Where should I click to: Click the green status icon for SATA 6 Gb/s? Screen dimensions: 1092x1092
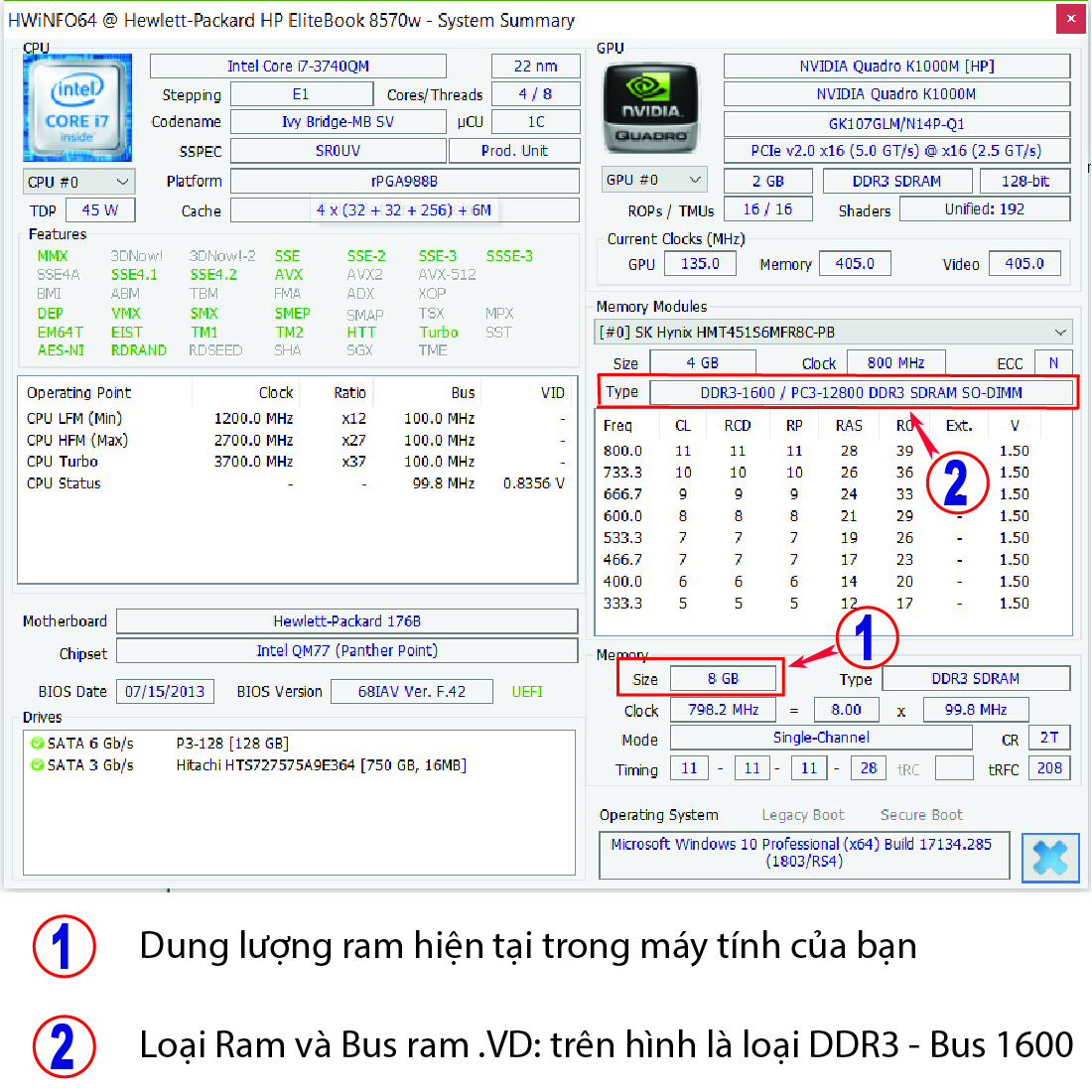37,744
